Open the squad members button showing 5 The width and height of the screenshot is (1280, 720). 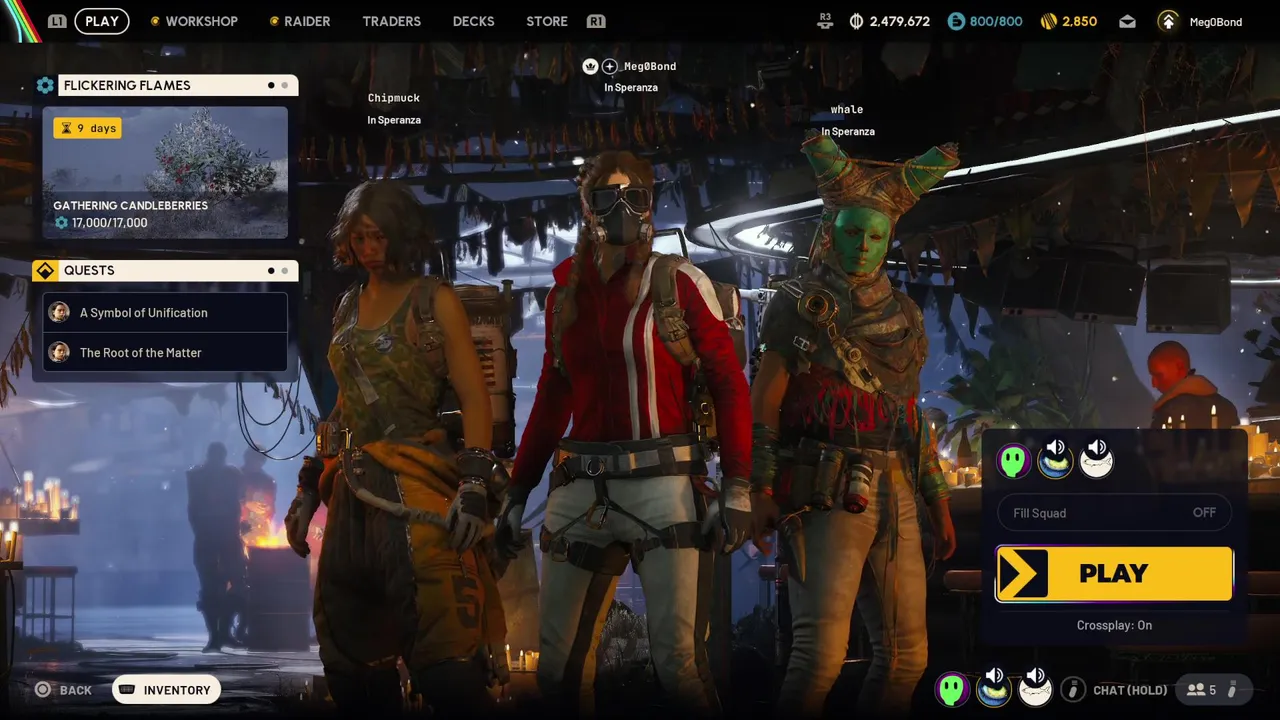[x=1212, y=689]
